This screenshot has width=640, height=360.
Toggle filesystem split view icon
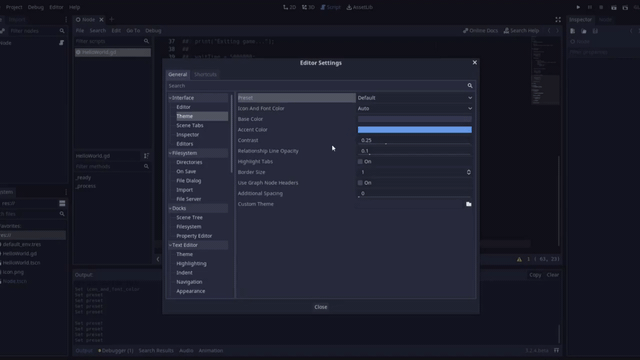pyautogui.click(x=62, y=203)
